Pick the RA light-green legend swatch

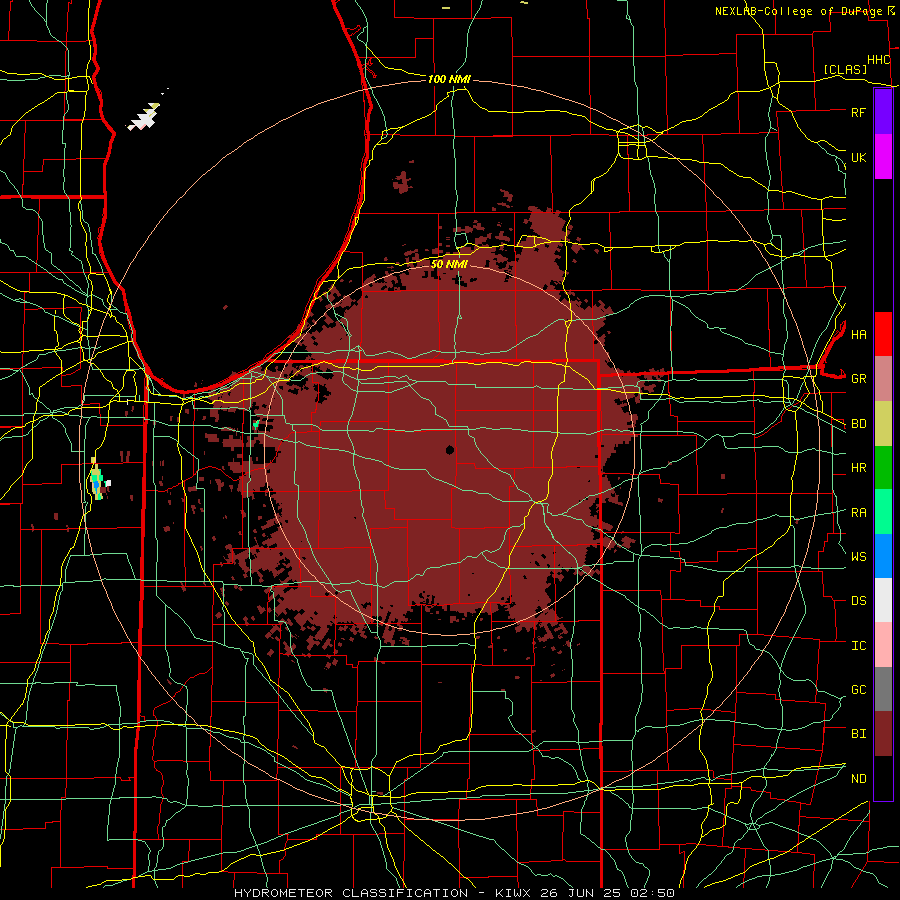(883, 512)
